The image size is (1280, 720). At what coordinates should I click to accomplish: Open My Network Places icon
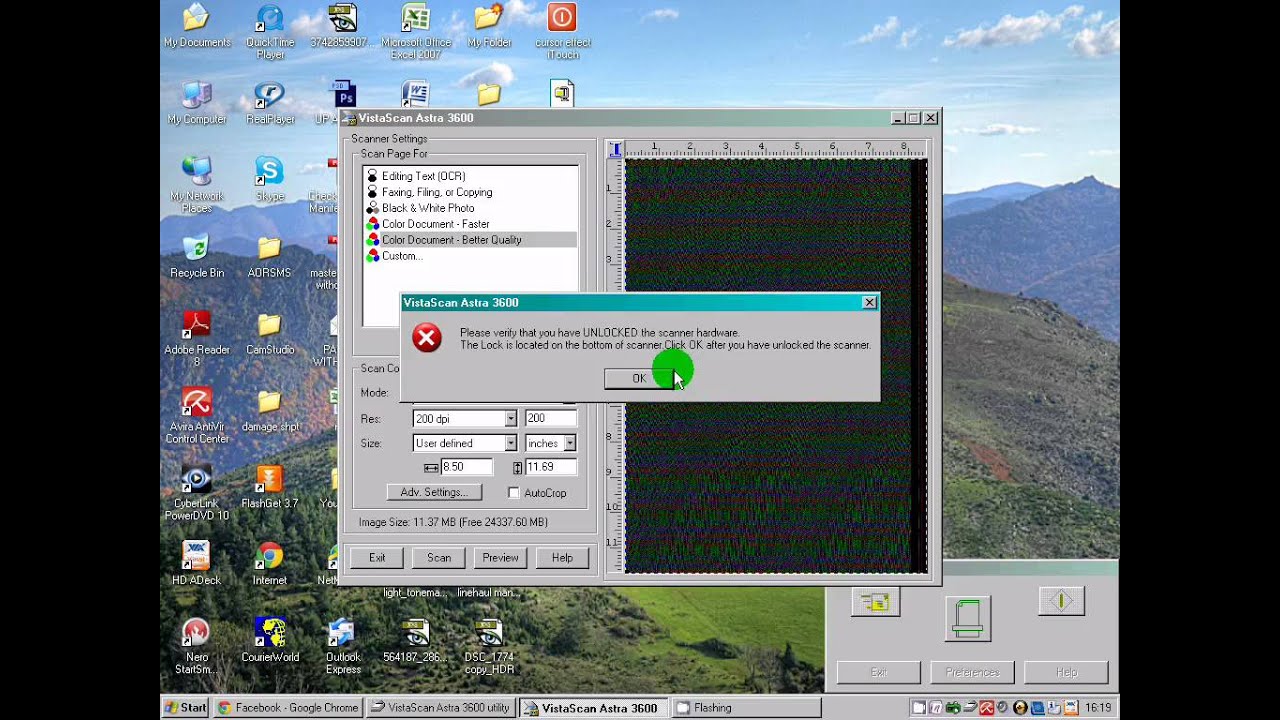pos(197,185)
